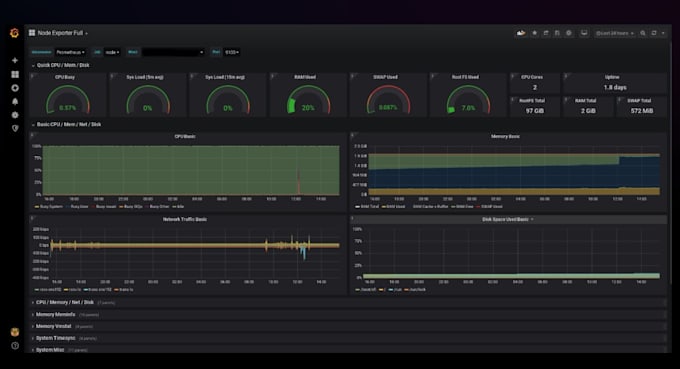Open the SWAP Used gauge panel title menu

pyautogui.click(x=385, y=77)
